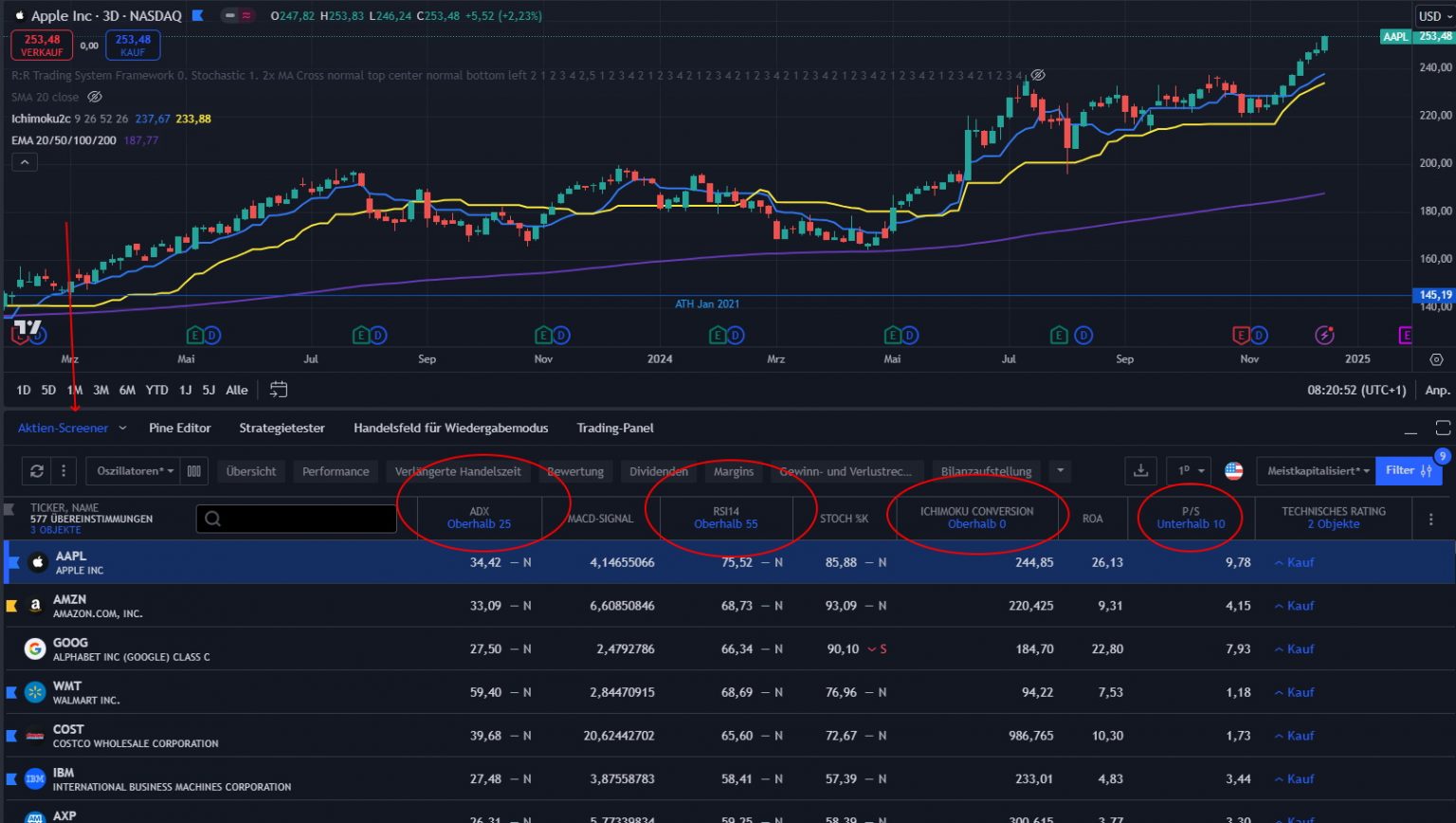Viewport: 1456px width, 823px height.
Task: Click the blue flag on the COST row
Action: click(11, 736)
